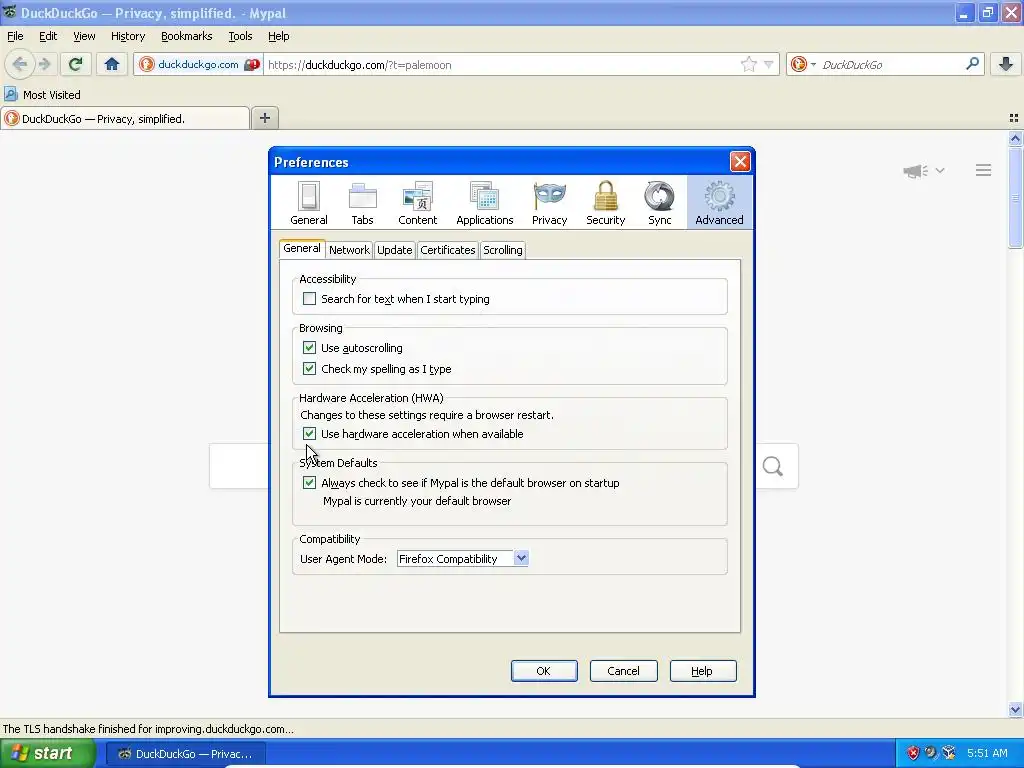1024x768 pixels.
Task: Toggle Check my spelling as I type
Action: 309,368
